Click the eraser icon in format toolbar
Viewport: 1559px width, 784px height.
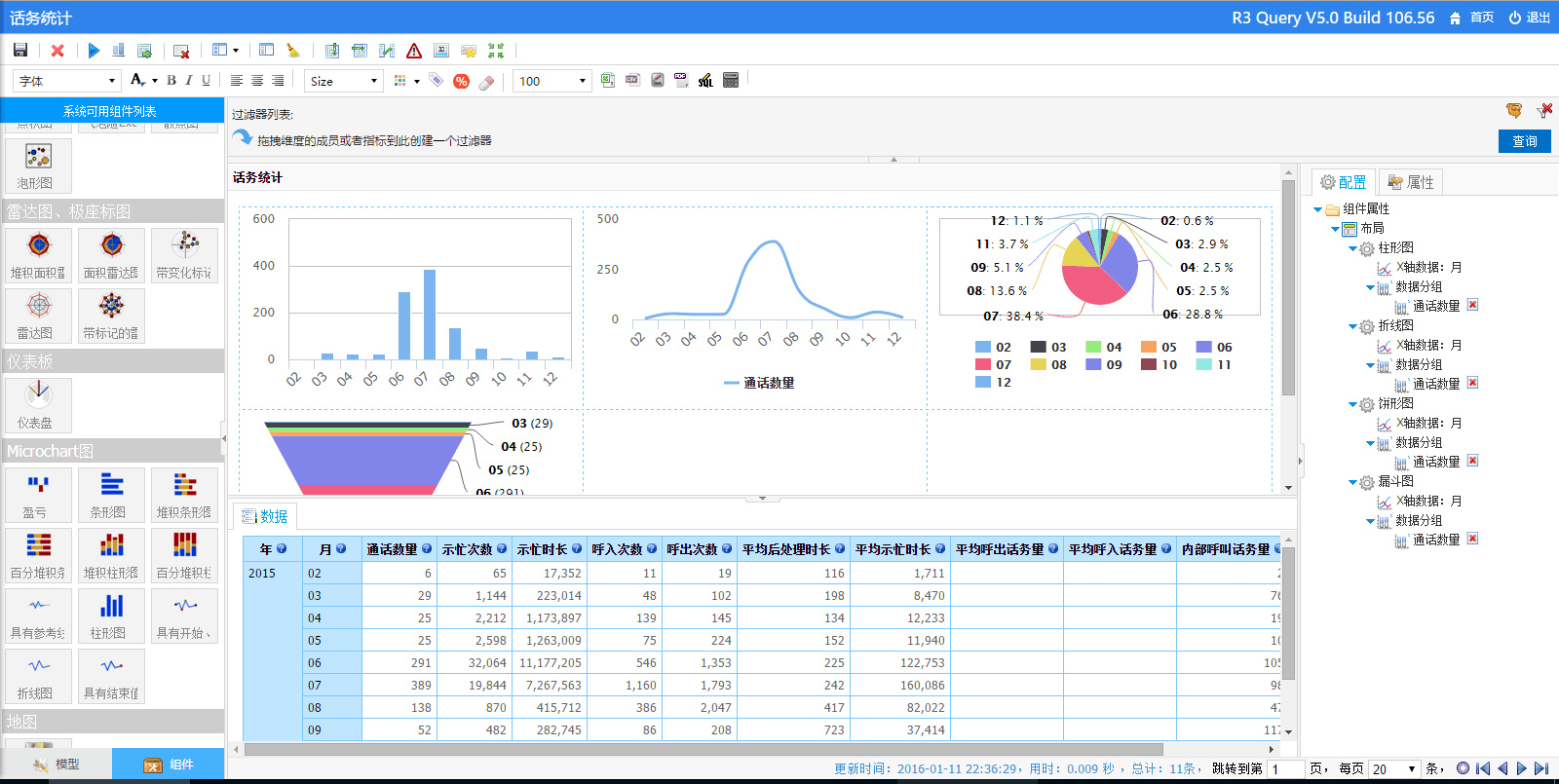tap(486, 81)
